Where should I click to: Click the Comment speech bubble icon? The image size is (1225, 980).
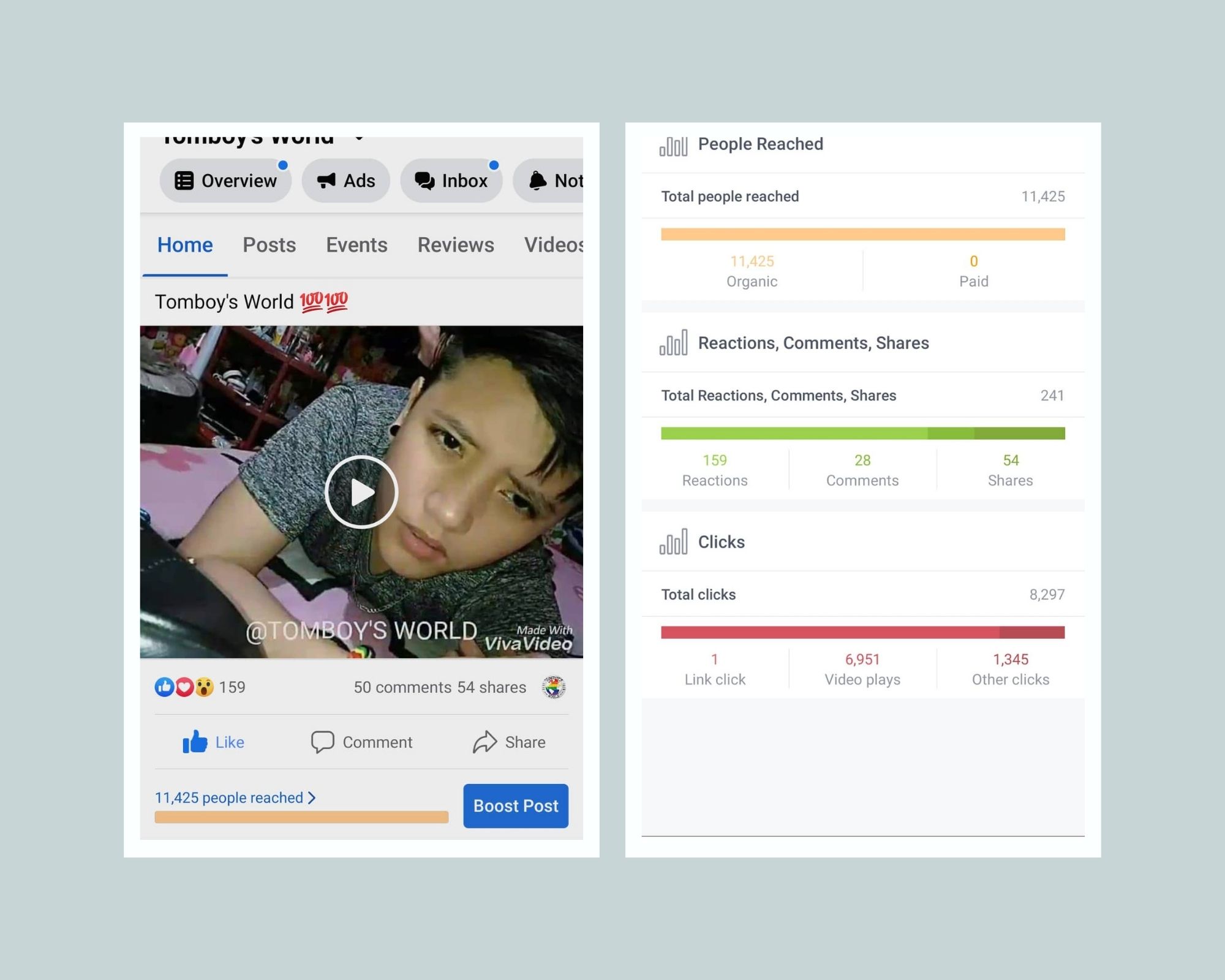point(322,742)
